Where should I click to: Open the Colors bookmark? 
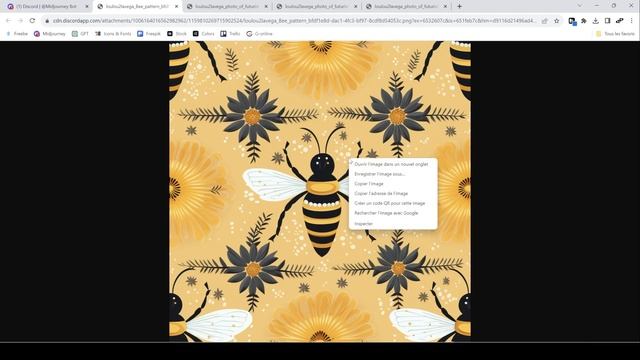coord(203,34)
